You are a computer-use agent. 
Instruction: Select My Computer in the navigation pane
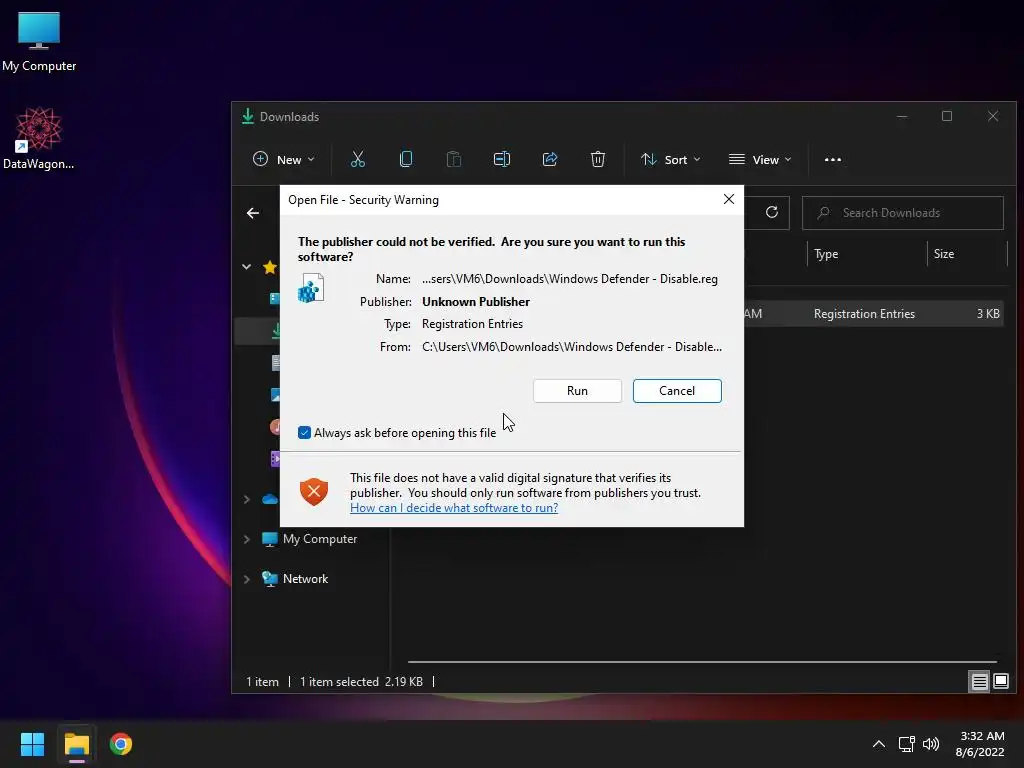319,539
